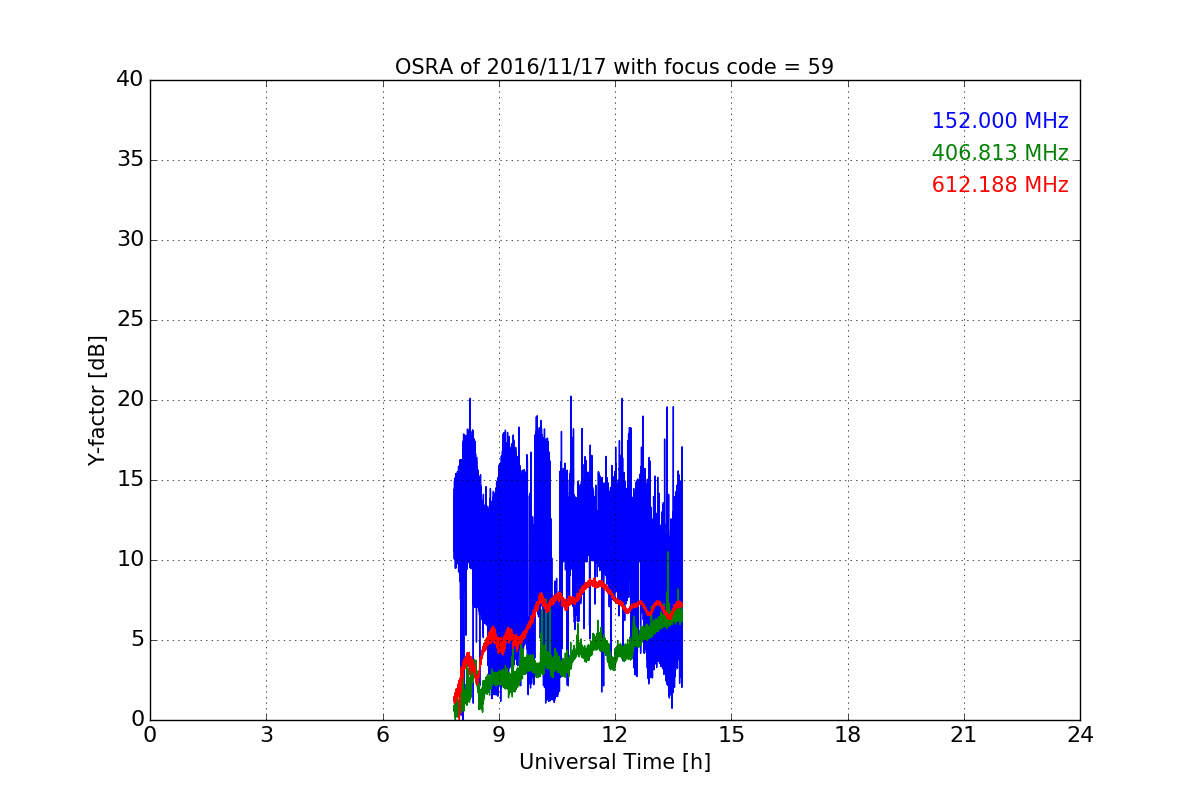
Task: Click the y-axis tick label 10
Action: click(x=130, y=560)
